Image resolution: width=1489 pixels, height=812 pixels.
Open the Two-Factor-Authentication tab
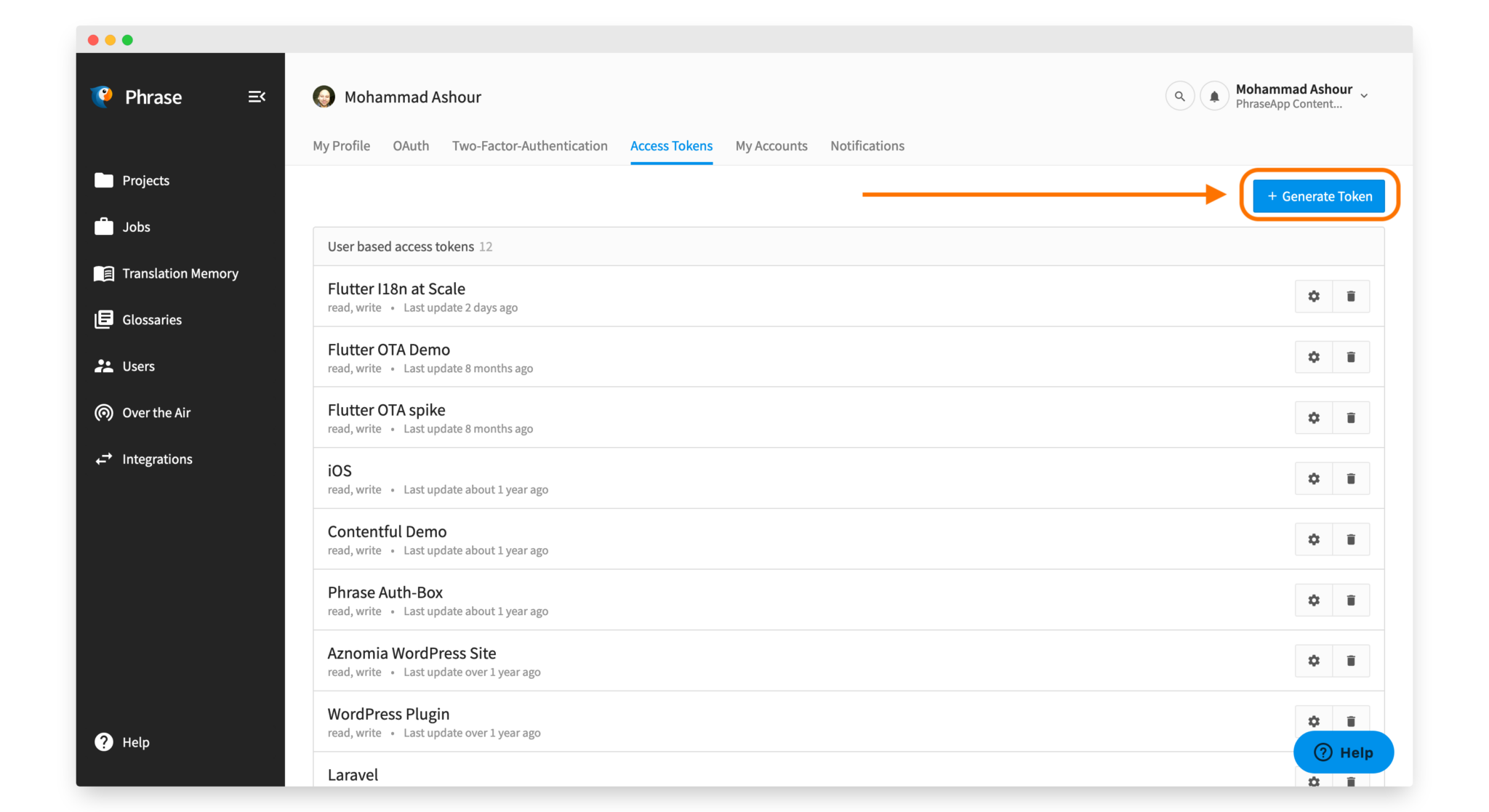point(529,145)
